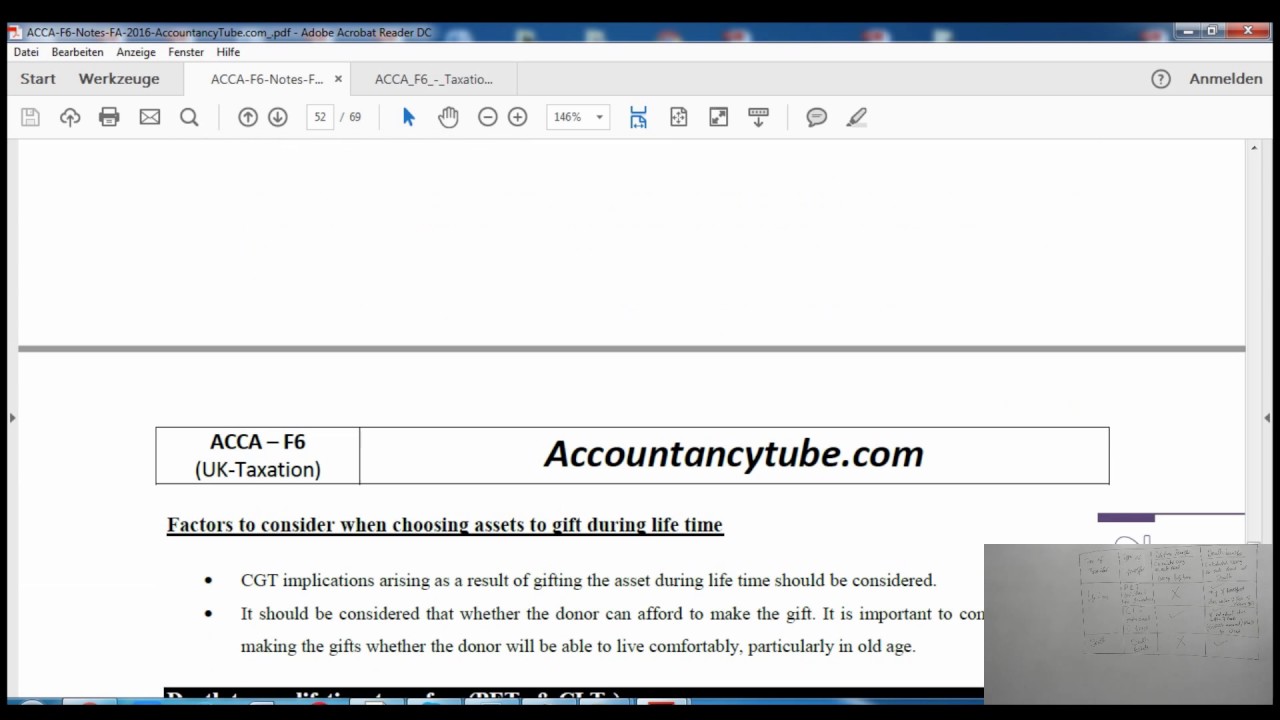
Task: Go to previous page arrow
Action: coord(248,117)
